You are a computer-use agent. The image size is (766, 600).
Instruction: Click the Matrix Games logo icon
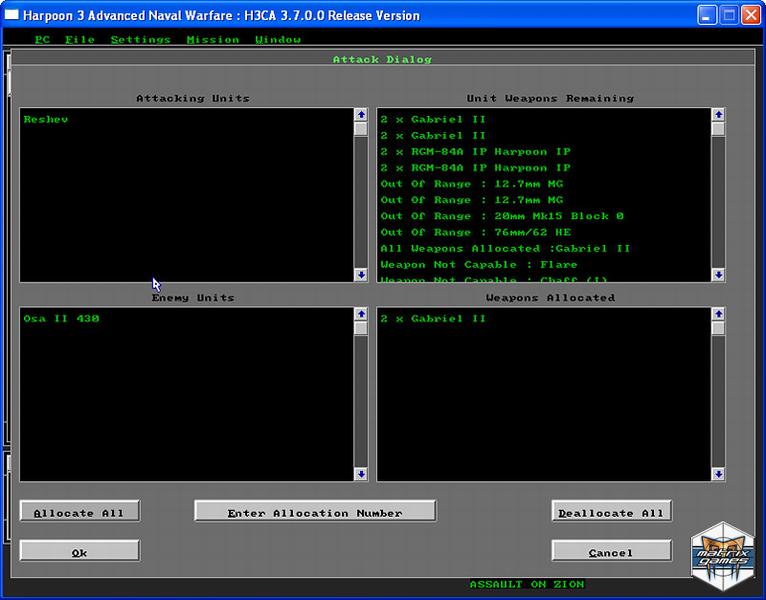[x=723, y=557]
